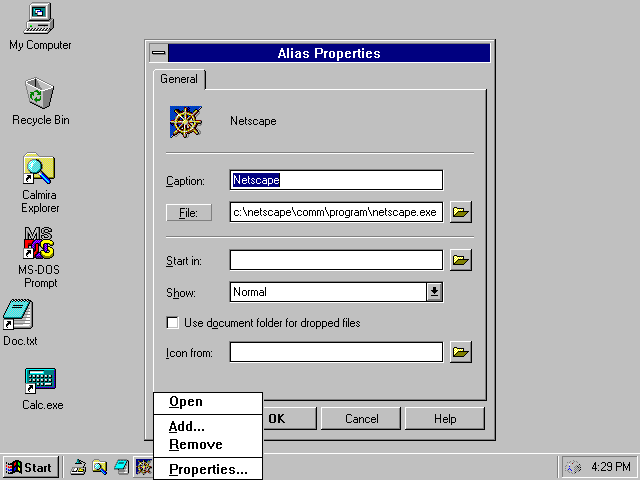Viewport: 640px width, 480px height.
Task: Click the File: button
Action: point(189,213)
